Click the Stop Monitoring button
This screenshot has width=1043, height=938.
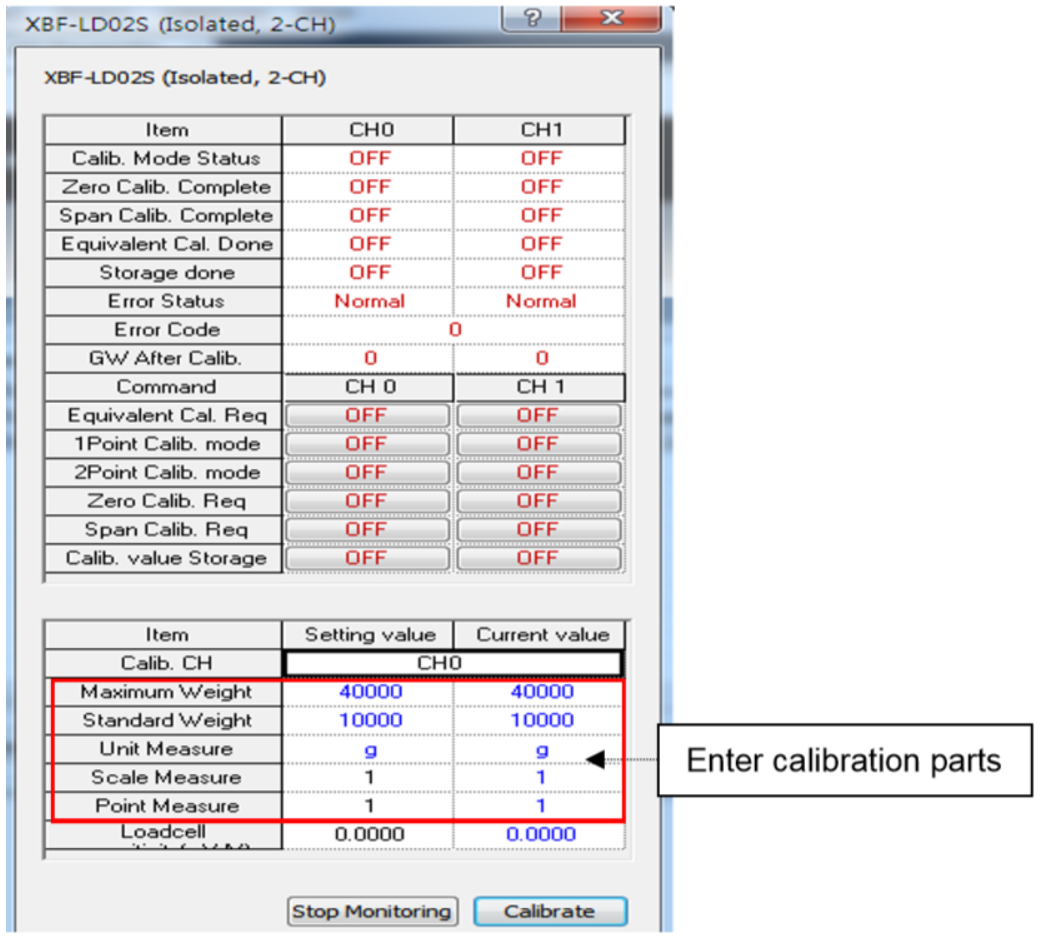click(372, 910)
